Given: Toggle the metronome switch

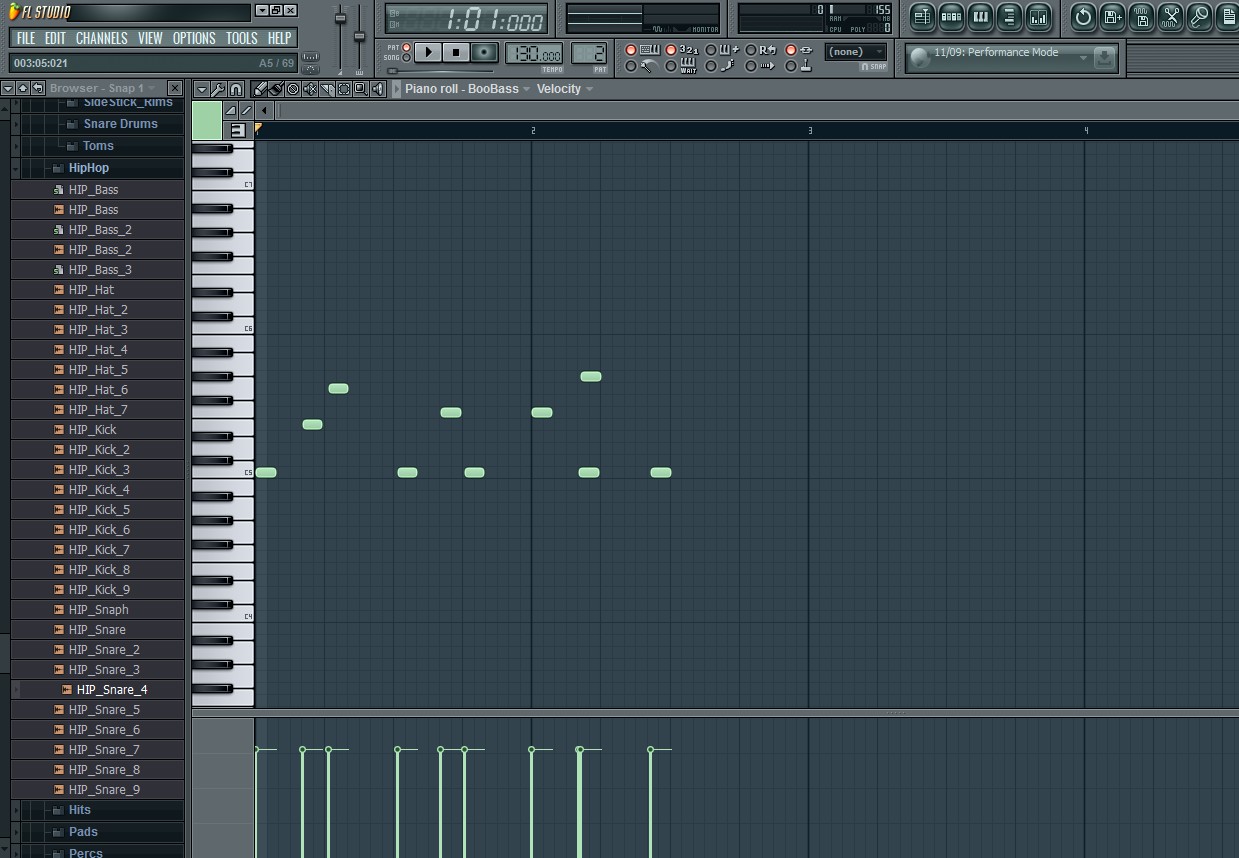Looking at the screenshot, I should point(631,67).
